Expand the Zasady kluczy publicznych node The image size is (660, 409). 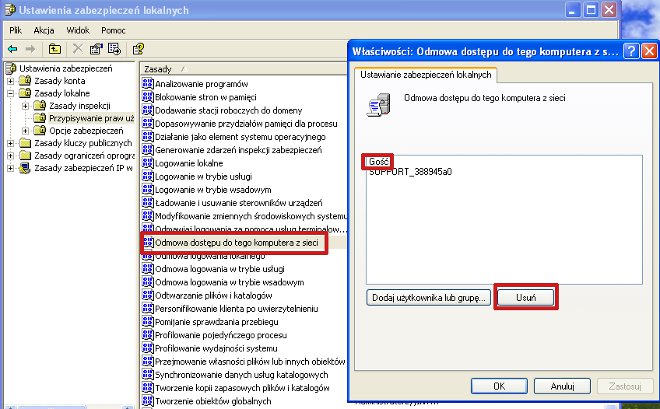click(x=11, y=144)
